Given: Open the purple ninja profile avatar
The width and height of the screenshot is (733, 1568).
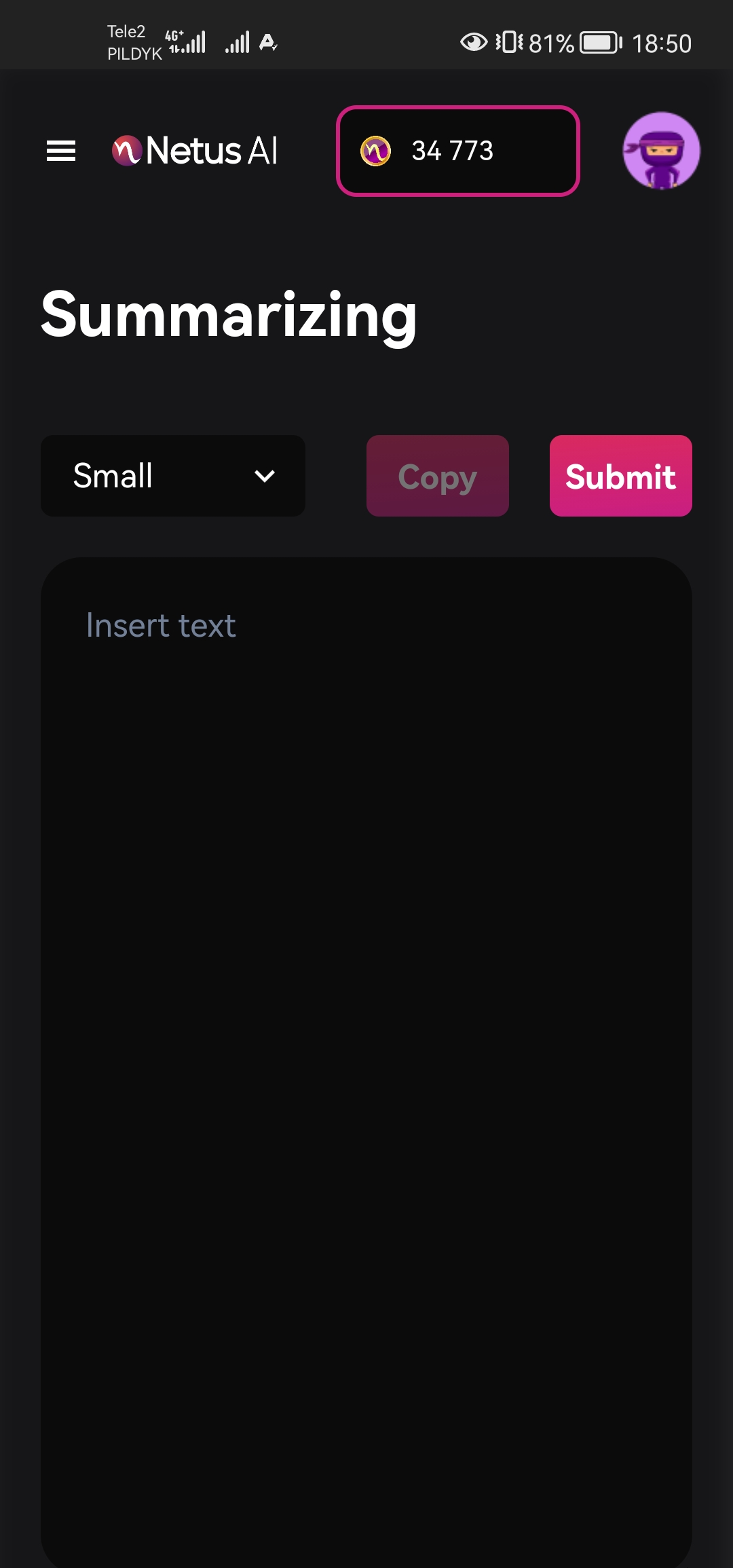Looking at the screenshot, I should (662, 151).
